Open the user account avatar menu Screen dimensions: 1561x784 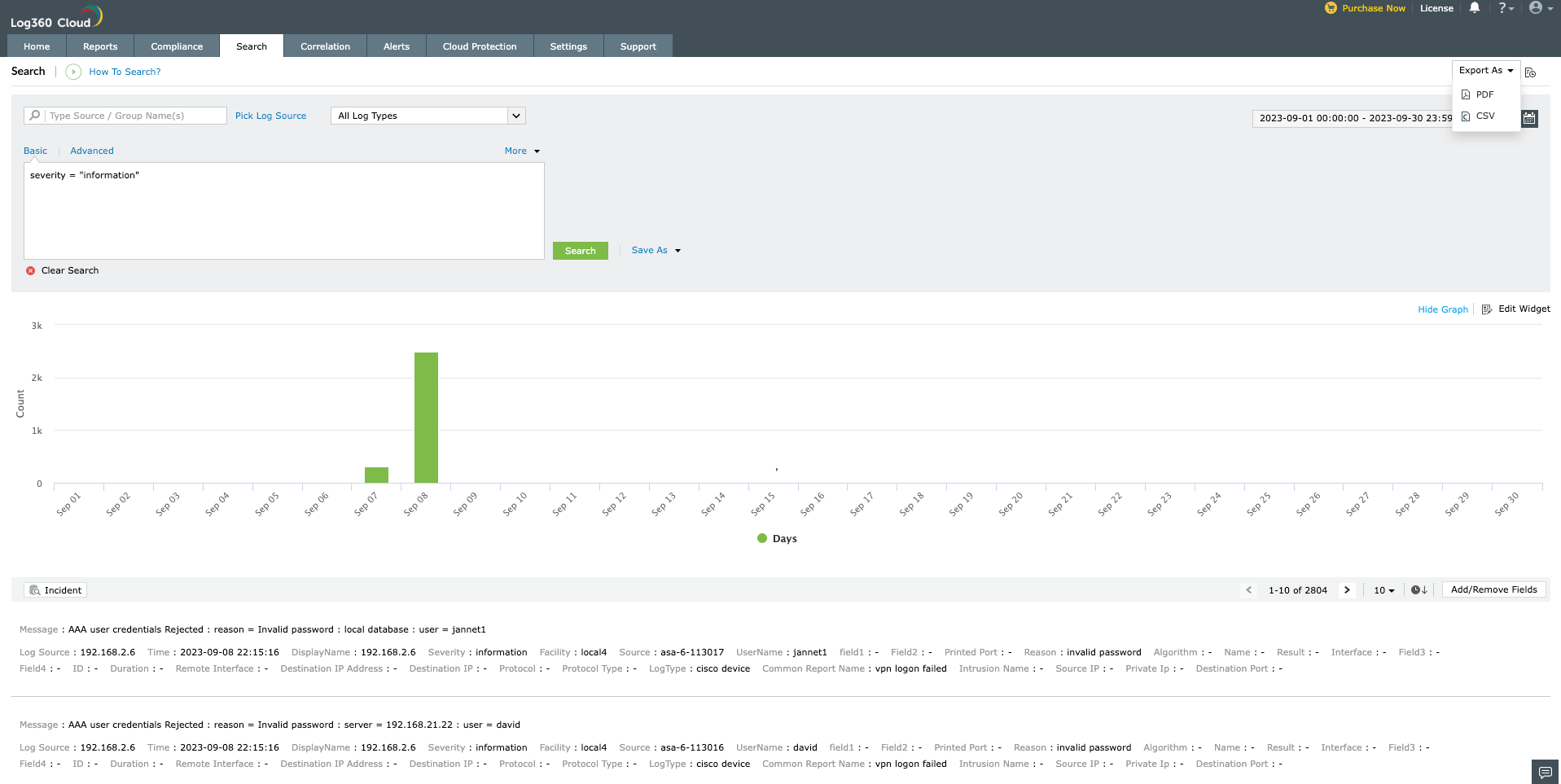coord(1541,8)
